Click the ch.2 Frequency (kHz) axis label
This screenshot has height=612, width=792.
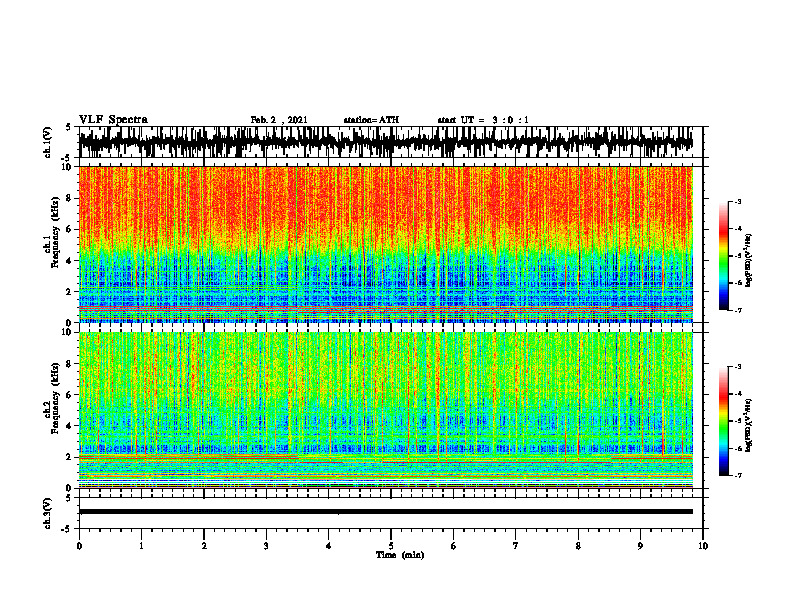(52, 398)
